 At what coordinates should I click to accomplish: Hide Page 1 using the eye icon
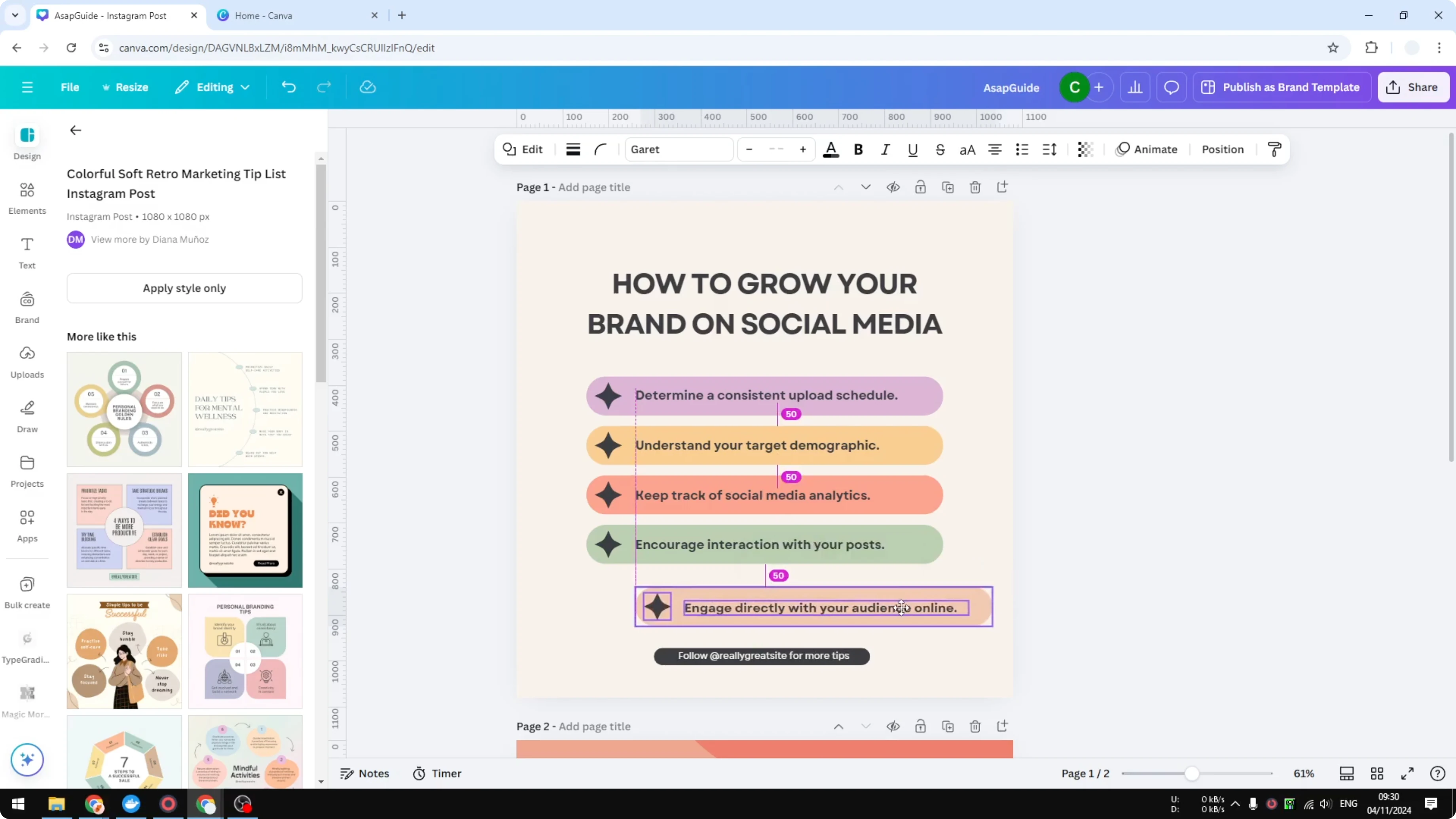[x=894, y=187]
